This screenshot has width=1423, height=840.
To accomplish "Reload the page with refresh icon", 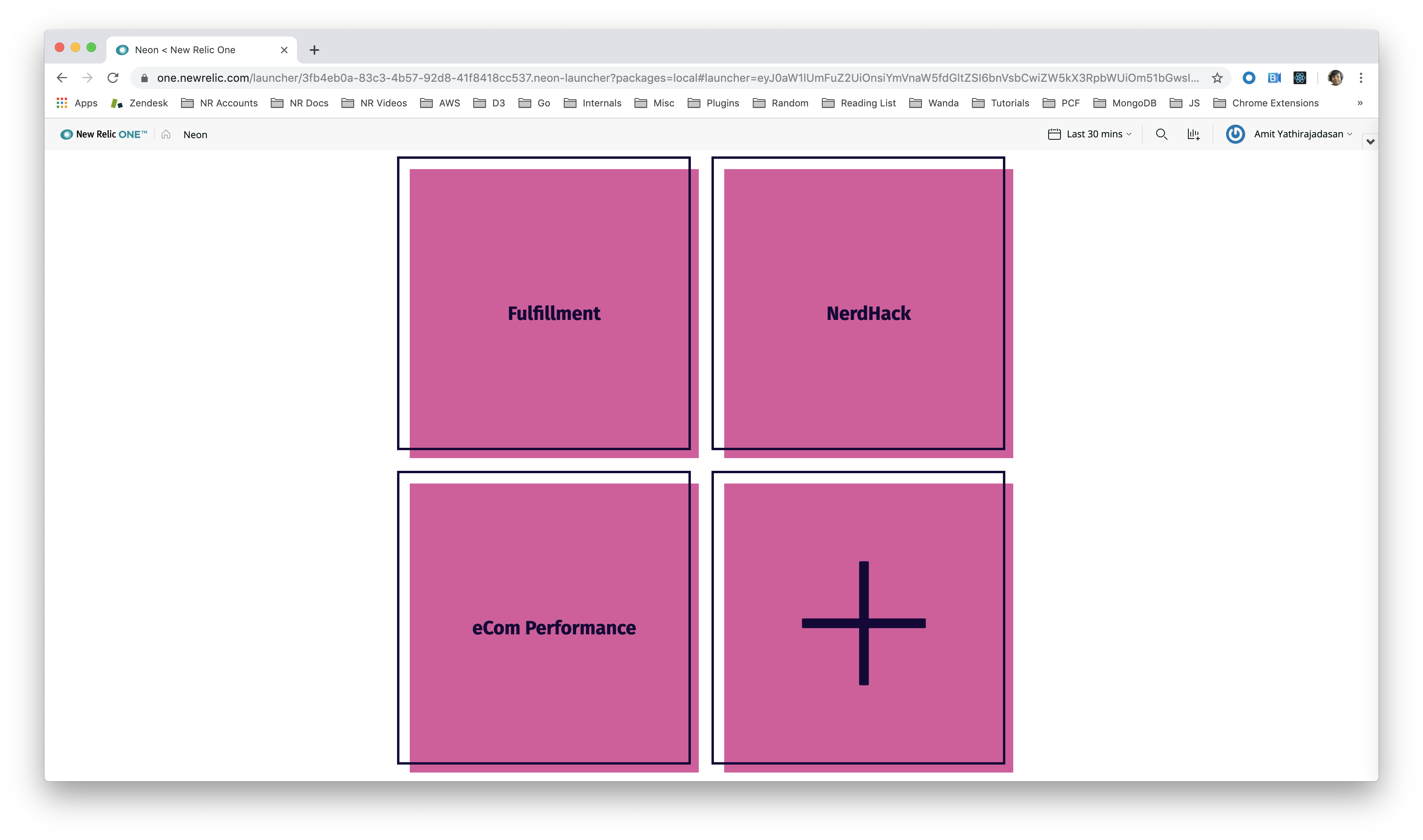I will coord(113,78).
